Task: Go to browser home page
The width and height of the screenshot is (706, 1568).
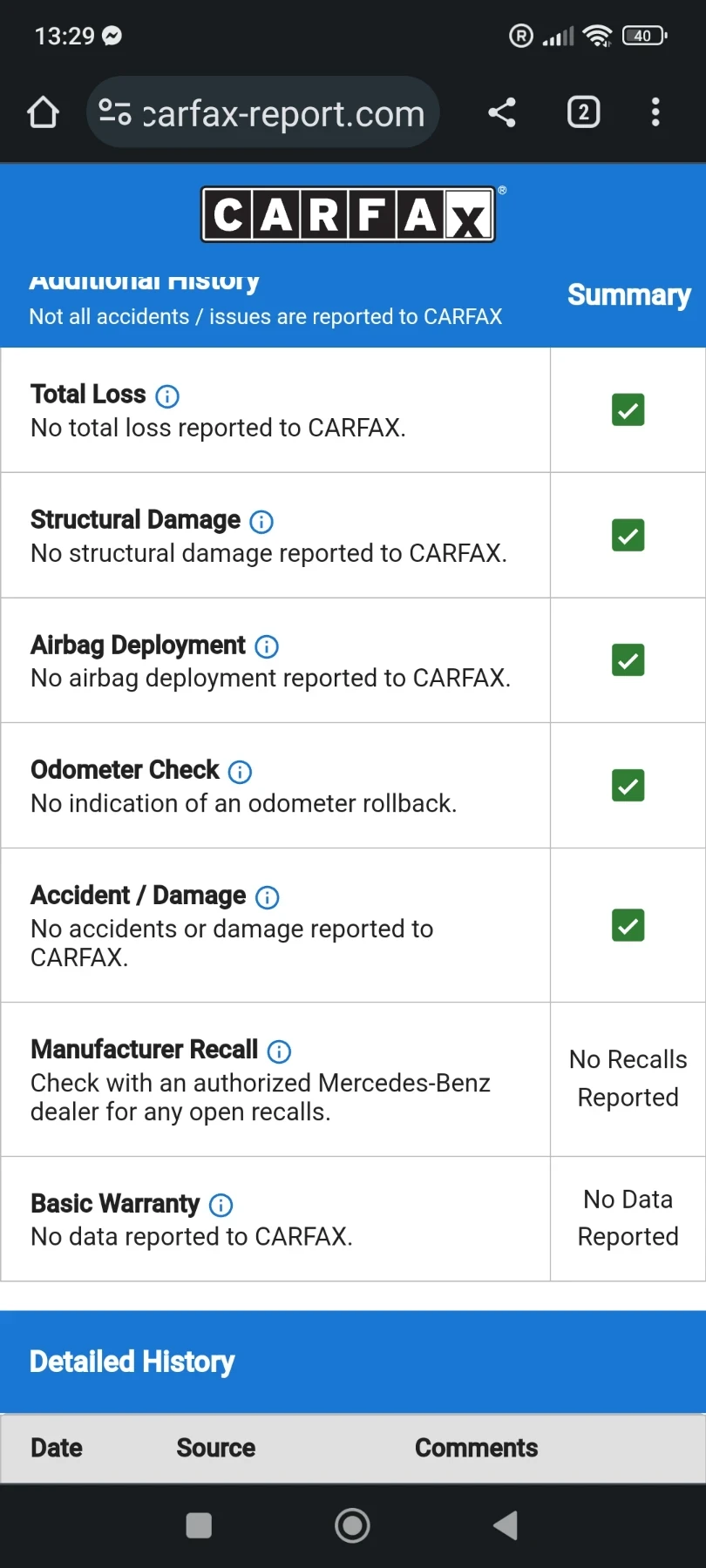Action: (x=43, y=112)
